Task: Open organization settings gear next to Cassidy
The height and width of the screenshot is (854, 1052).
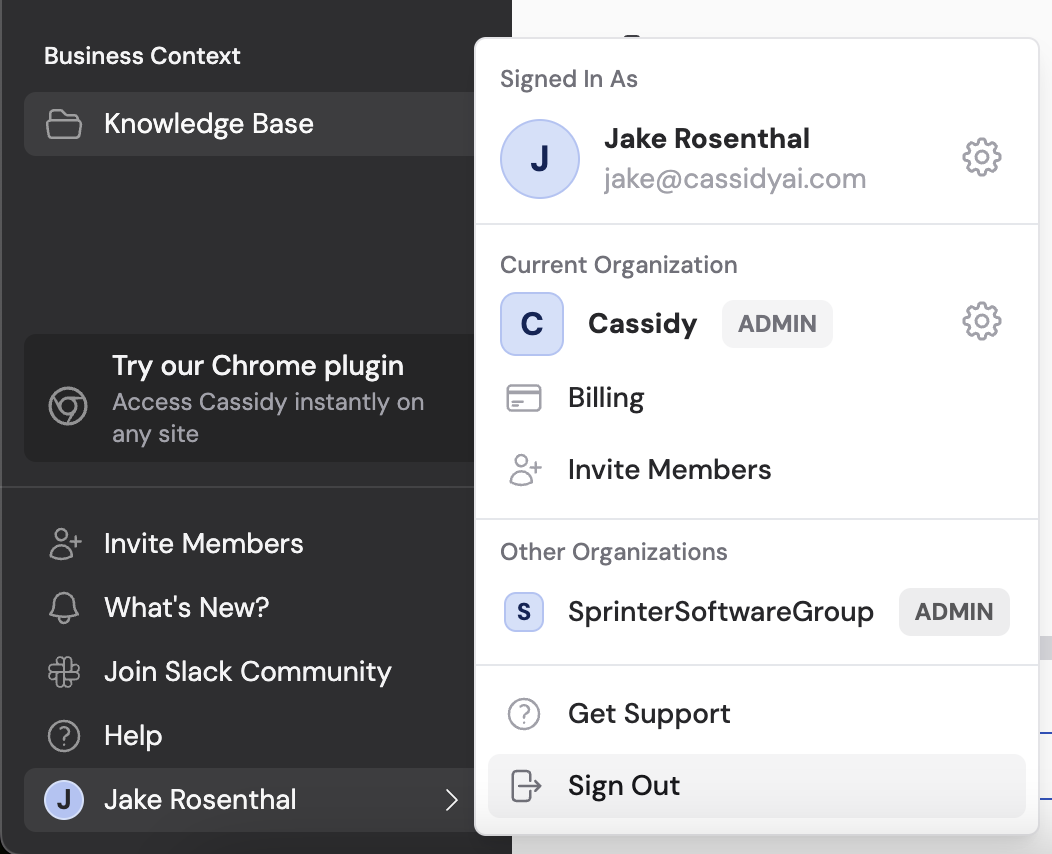Action: (x=981, y=321)
